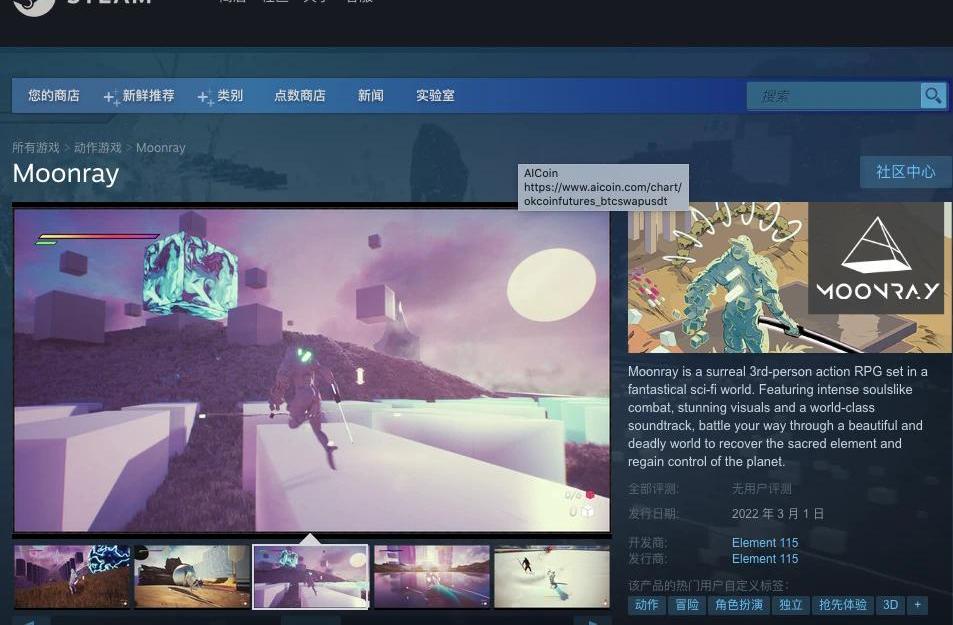Select the fourth thumbnail with purple reflection

click(432, 576)
